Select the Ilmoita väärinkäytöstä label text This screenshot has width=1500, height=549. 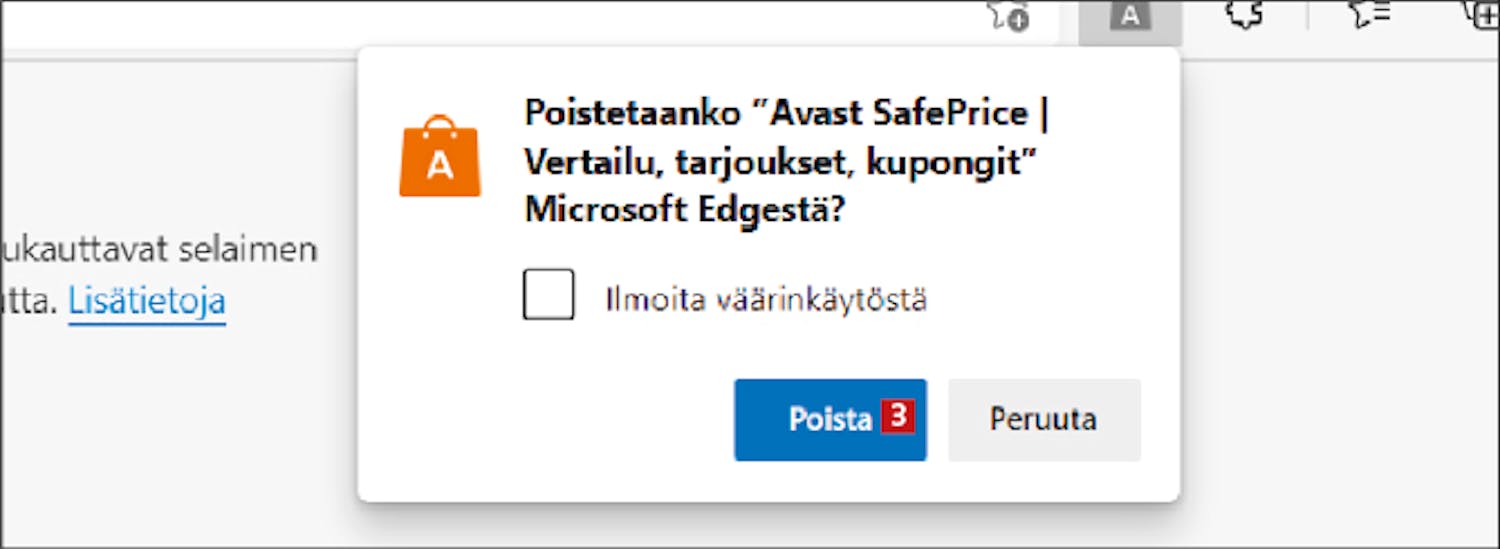point(766,299)
